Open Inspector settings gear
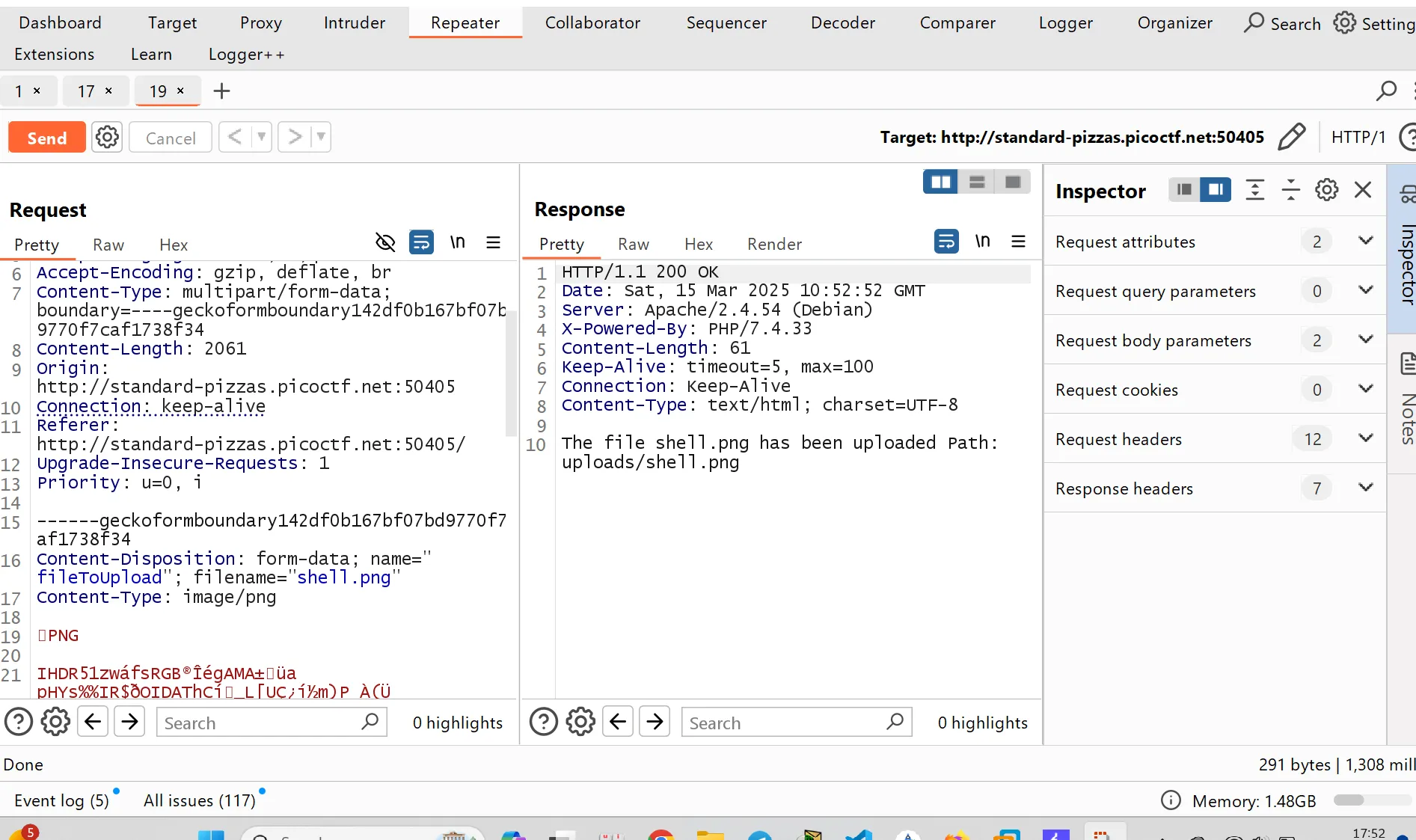The image size is (1416, 840). pyautogui.click(x=1326, y=190)
